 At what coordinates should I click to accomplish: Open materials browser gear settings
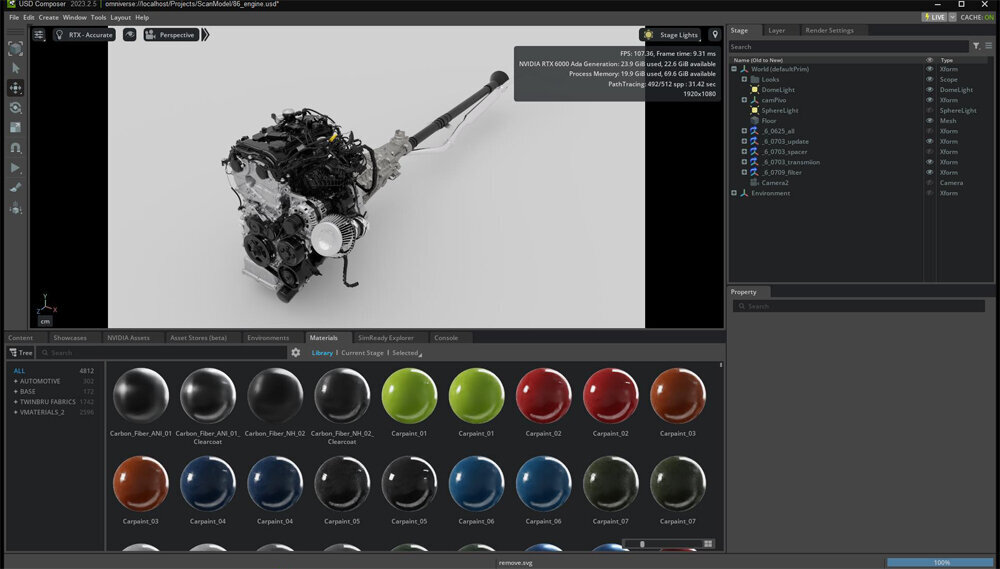[295, 353]
